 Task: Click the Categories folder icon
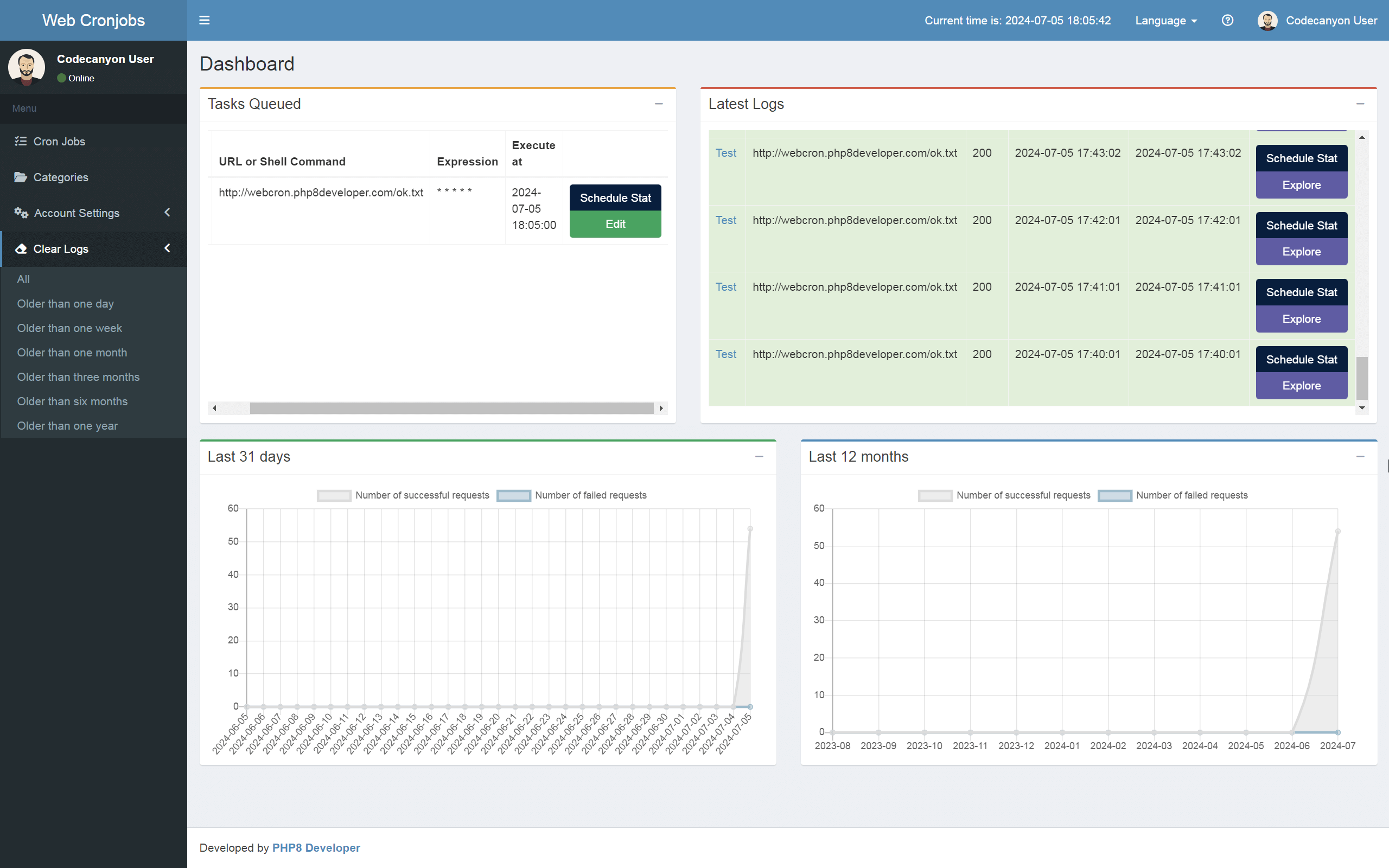pos(21,177)
